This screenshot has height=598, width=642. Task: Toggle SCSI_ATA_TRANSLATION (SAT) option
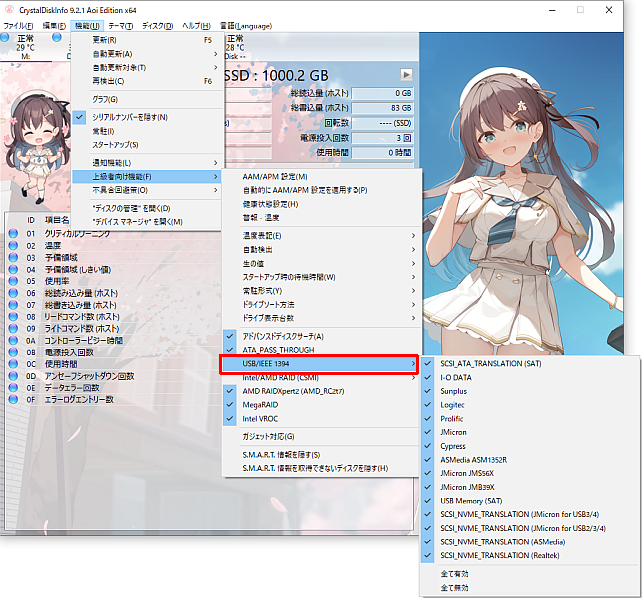530,363
